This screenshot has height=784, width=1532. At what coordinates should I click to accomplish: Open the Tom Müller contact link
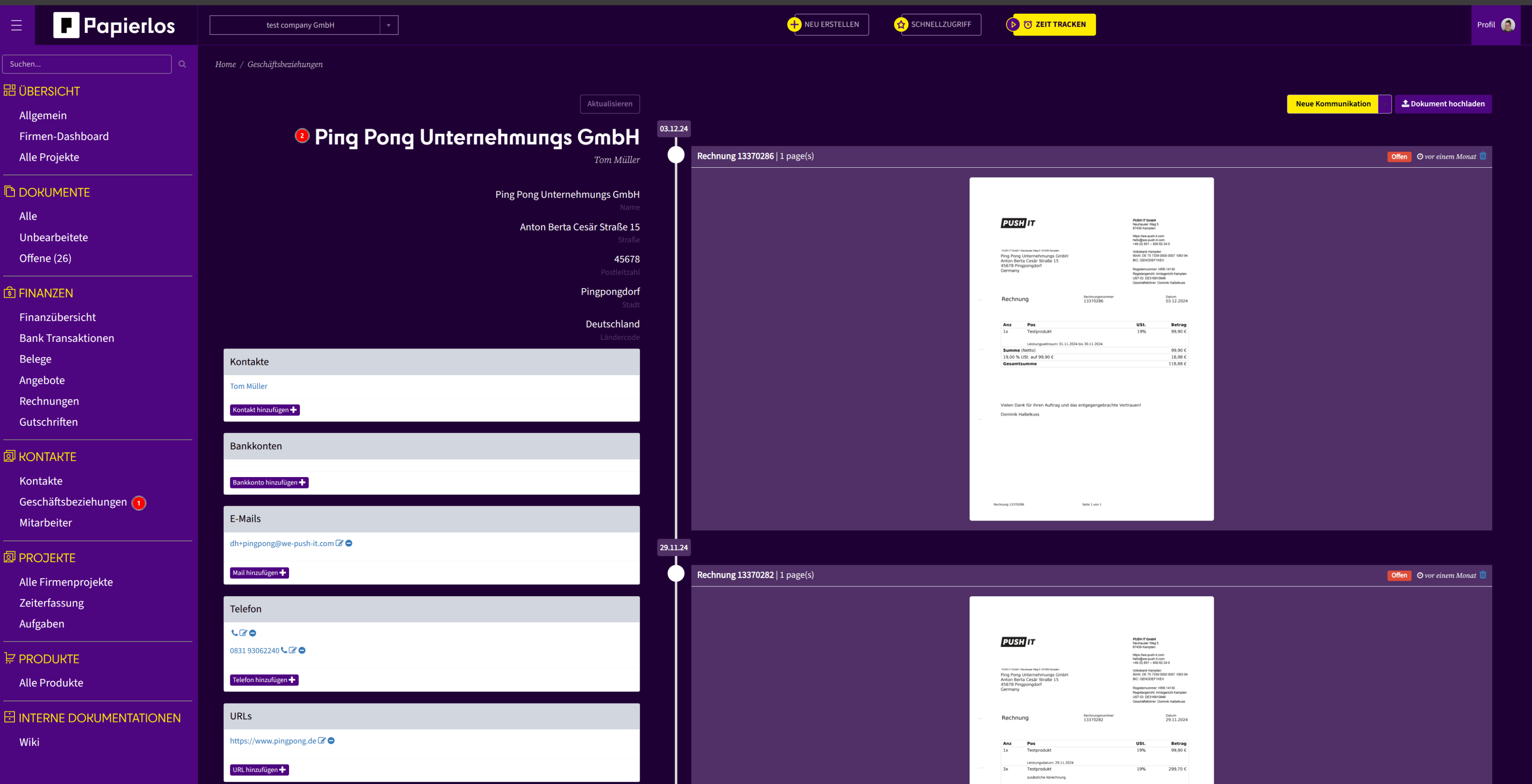(x=249, y=387)
